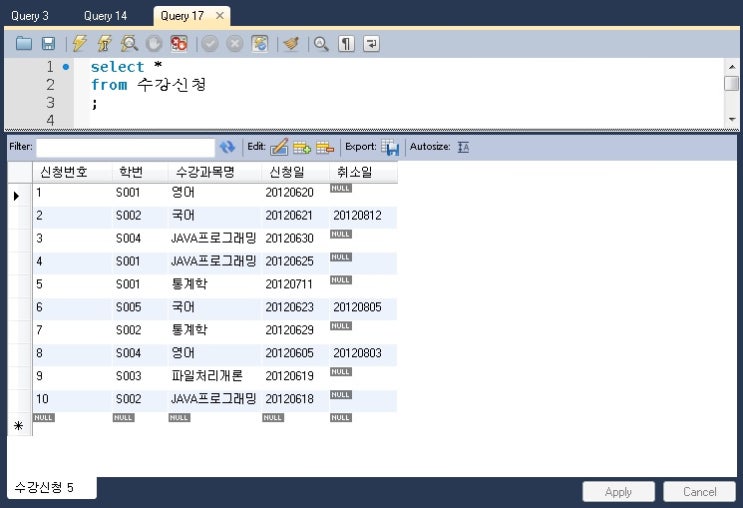The image size is (743, 508).
Task: Sort by the 수강과목명 column header
Action: click(214, 172)
